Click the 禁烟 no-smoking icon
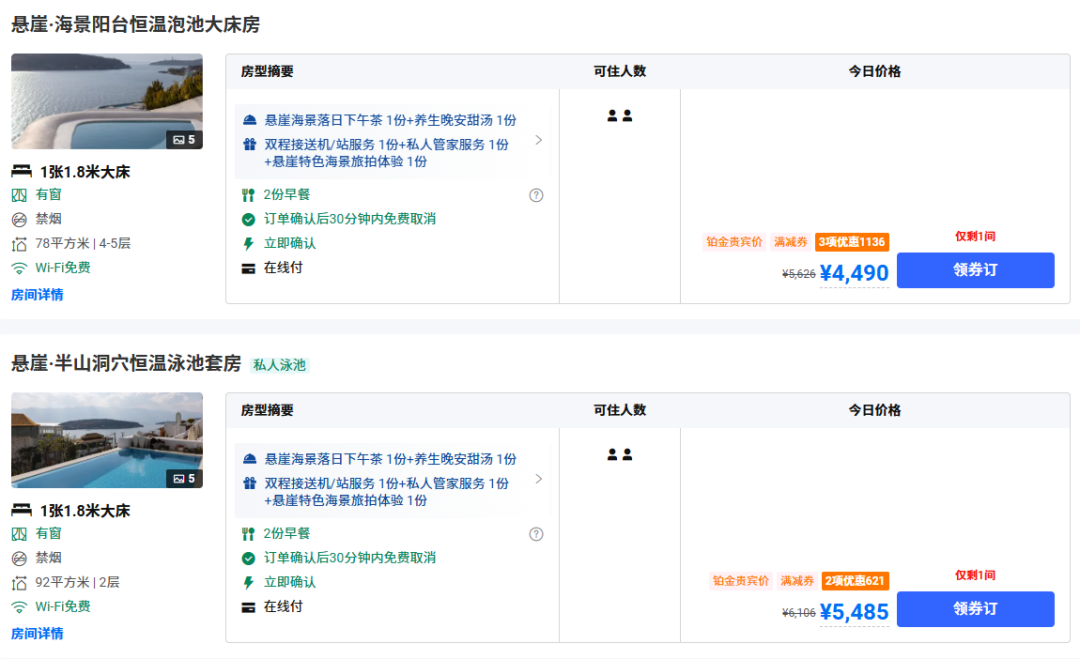This screenshot has width=1080, height=659. [x=18, y=218]
